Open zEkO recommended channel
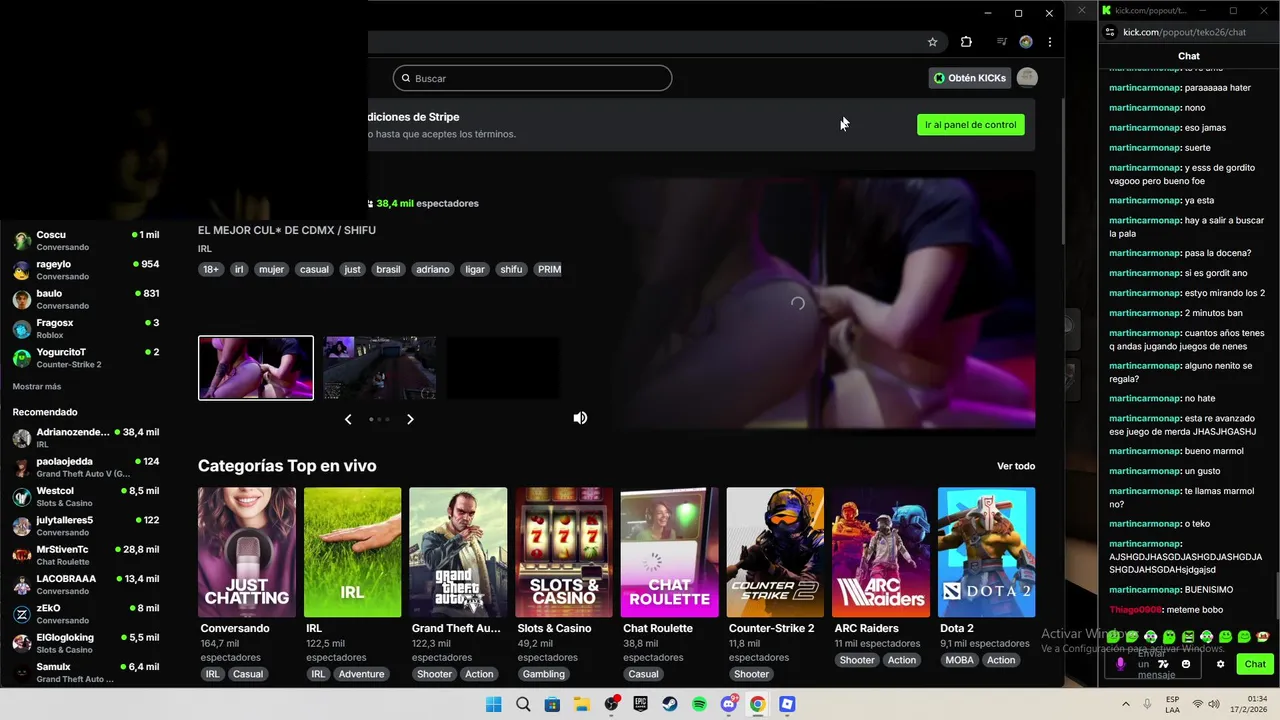 [85, 614]
